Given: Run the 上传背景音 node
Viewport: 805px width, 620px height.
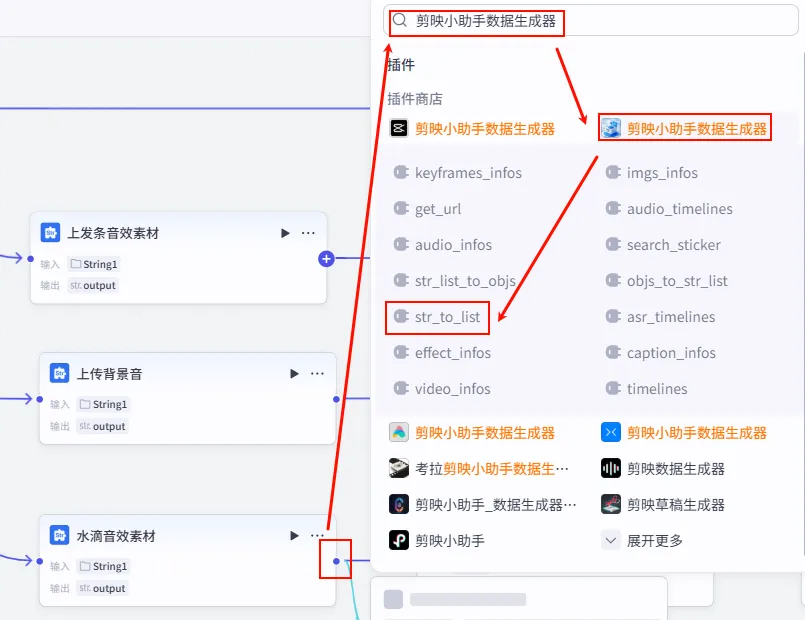Looking at the screenshot, I should [x=294, y=374].
